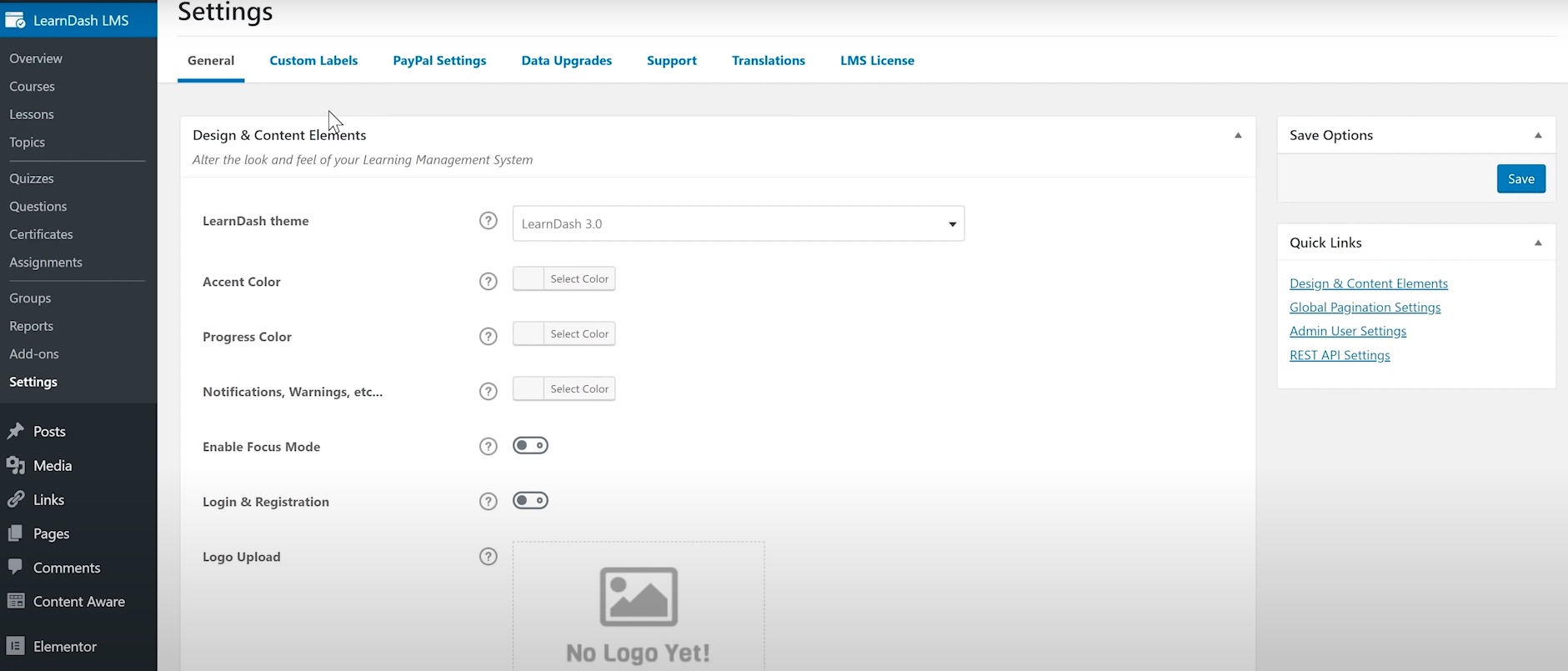The height and width of the screenshot is (671, 1568).
Task: Pick the Progress Color swatch
Action: coord(529,333)
